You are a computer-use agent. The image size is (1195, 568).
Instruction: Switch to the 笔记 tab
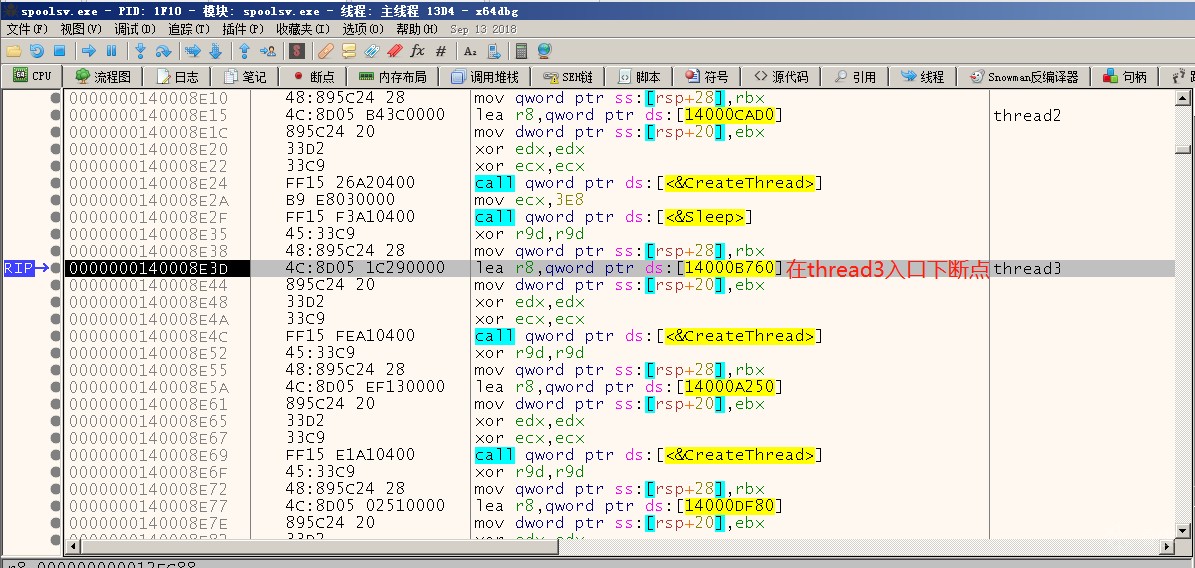pos(245,77)
